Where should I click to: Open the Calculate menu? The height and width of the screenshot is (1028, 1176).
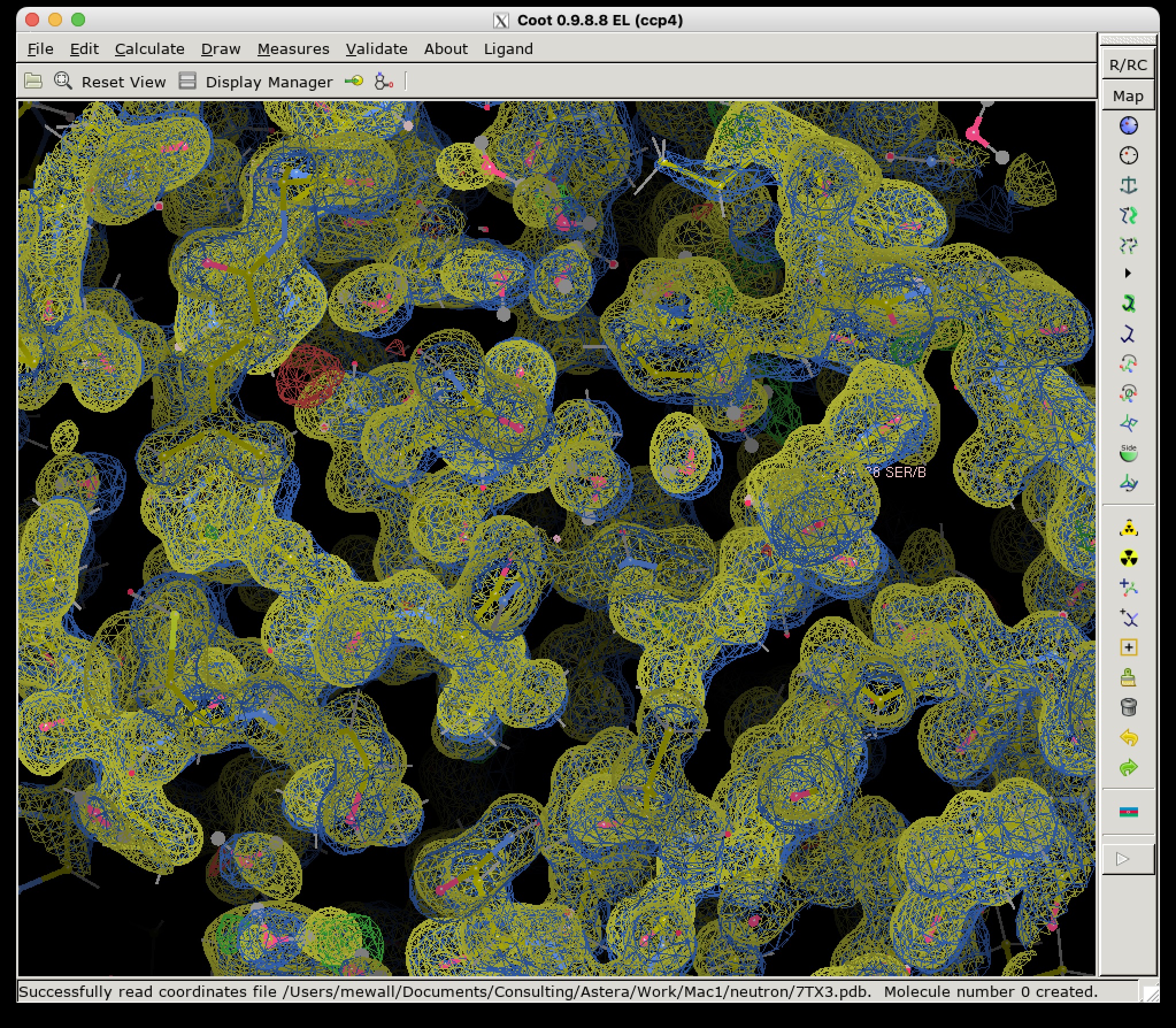click(x=149, y=49)
